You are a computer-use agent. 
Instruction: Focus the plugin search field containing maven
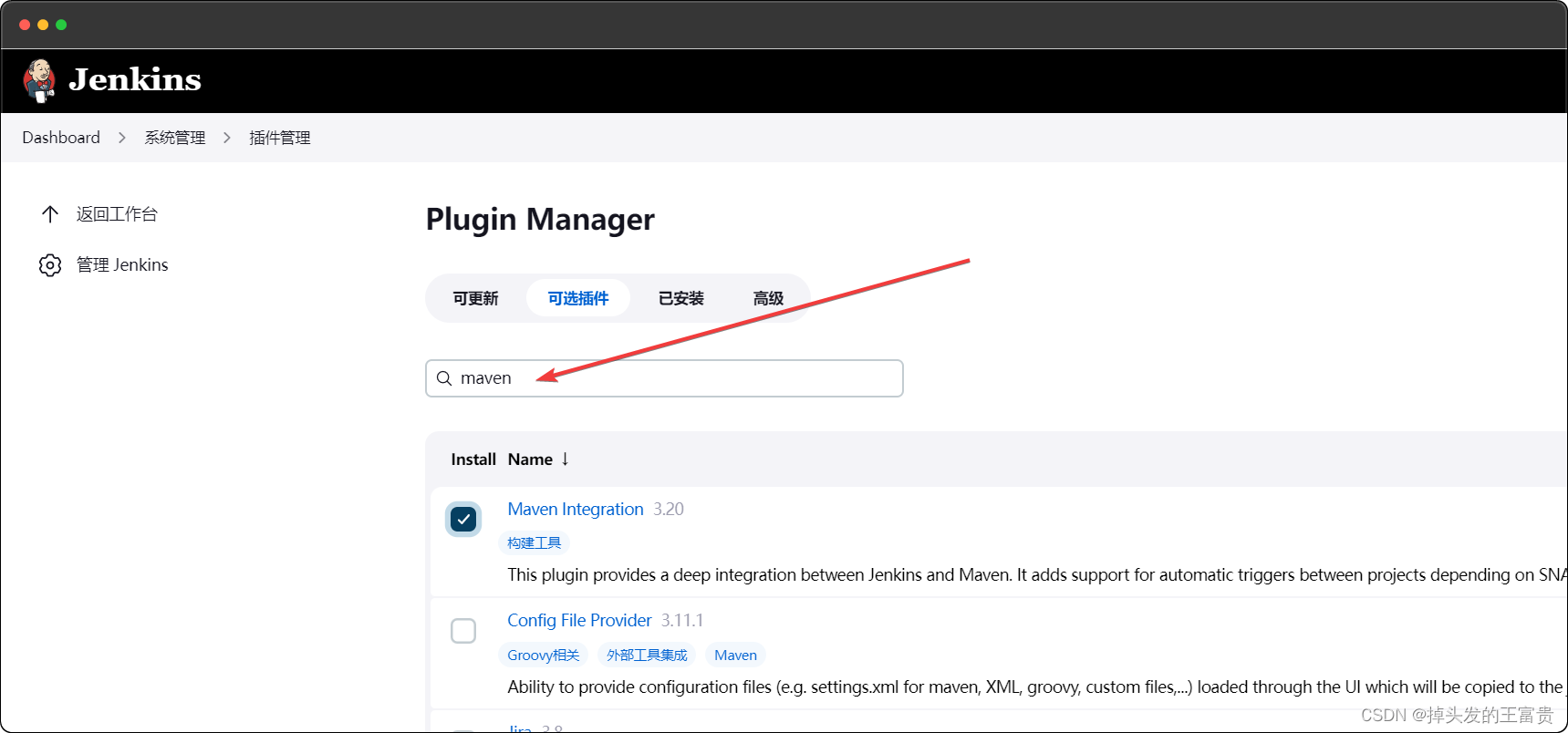pyautogui.click(x=664, y=378)
